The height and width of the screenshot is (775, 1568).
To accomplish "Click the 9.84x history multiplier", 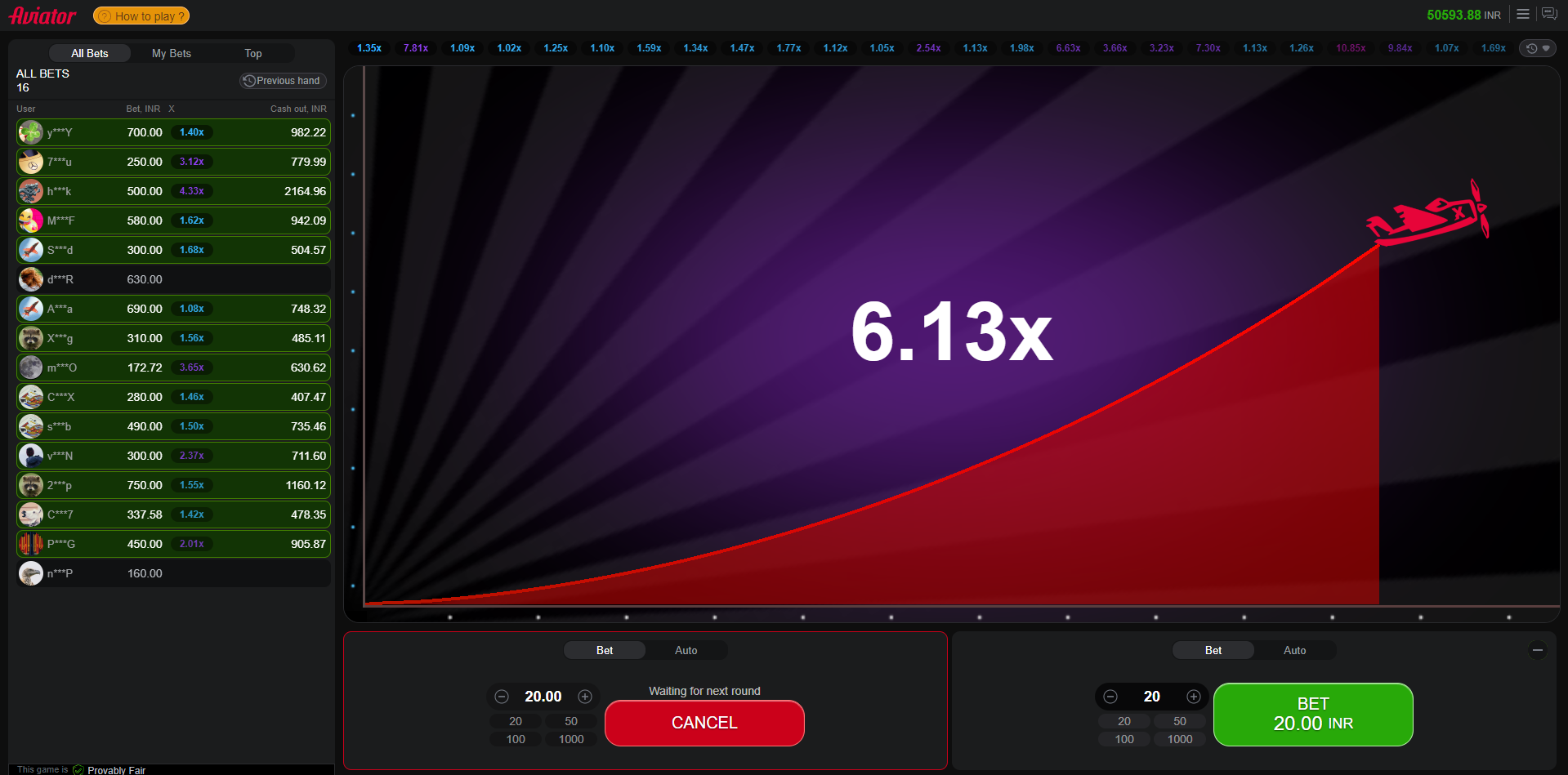I will [1400, 48].
